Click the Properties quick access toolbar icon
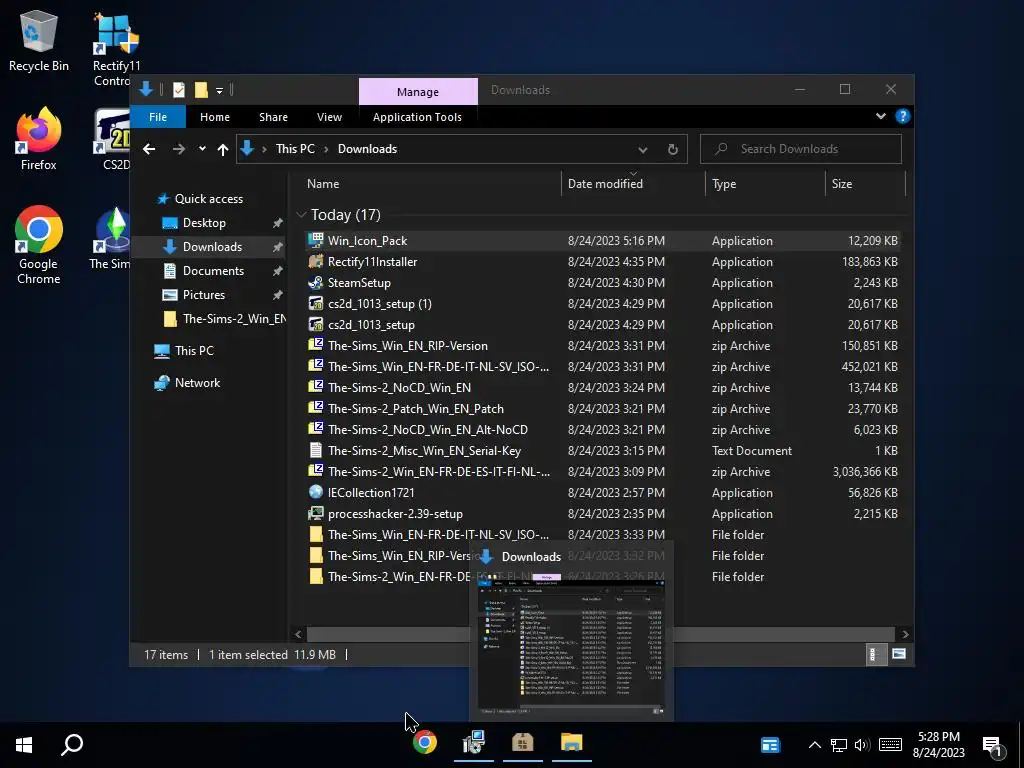Screen dimensions: 1024x768 point(178,90)
